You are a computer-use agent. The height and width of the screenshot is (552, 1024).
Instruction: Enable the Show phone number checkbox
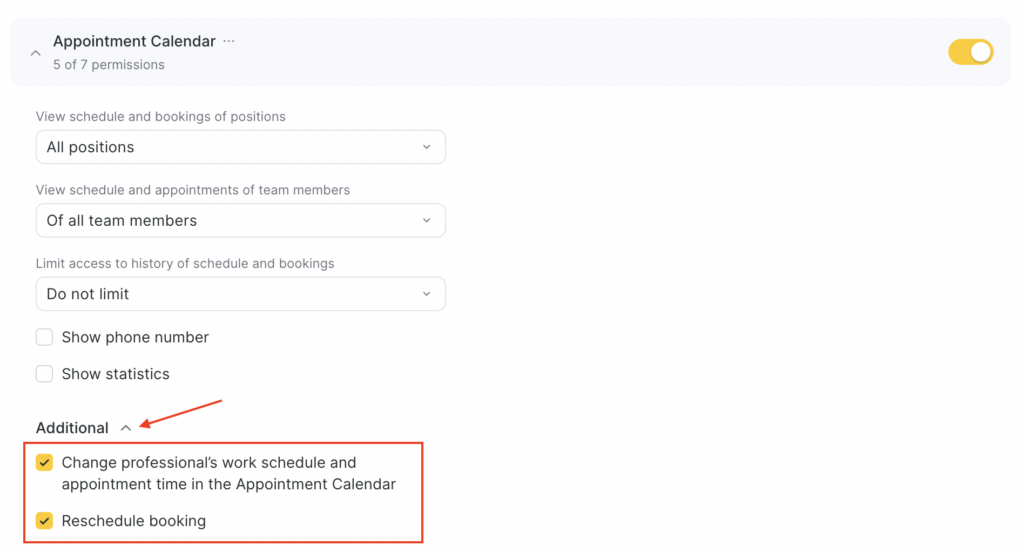(44, 337)
